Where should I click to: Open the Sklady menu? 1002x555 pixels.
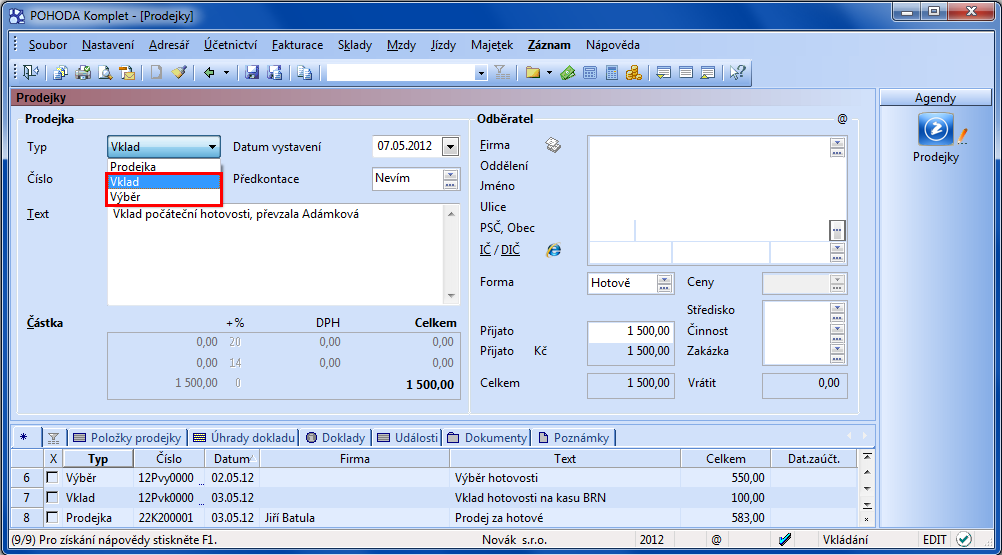(355, 45)
